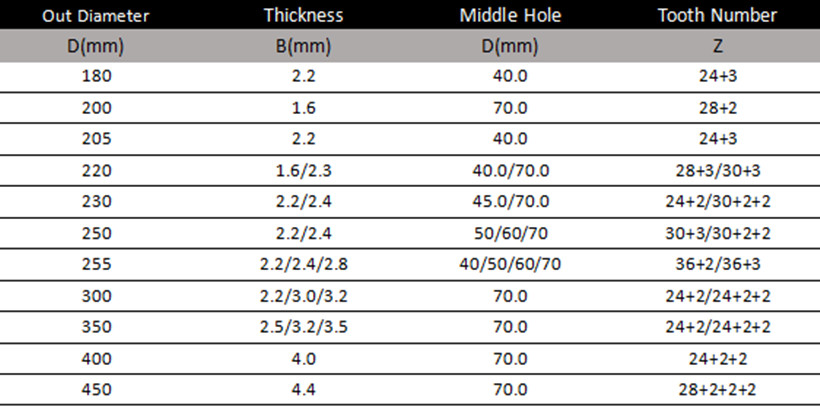Click the Middle Hole column header
The width and height of the screenshot is (820, 410).
click(510, 15)
